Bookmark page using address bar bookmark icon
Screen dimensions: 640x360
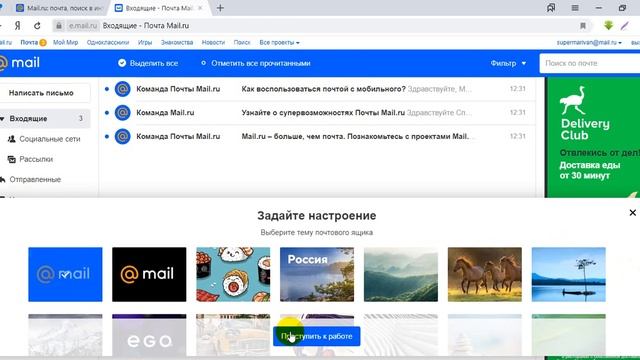point(583,26)
